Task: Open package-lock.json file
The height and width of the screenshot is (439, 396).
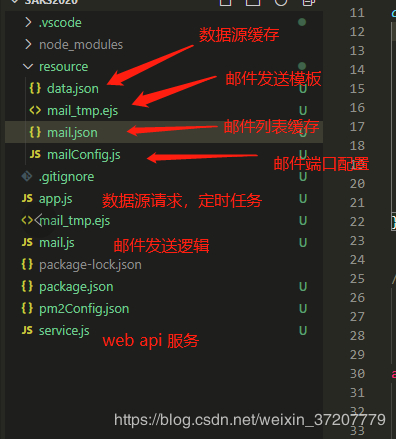Action: point(90,265)
